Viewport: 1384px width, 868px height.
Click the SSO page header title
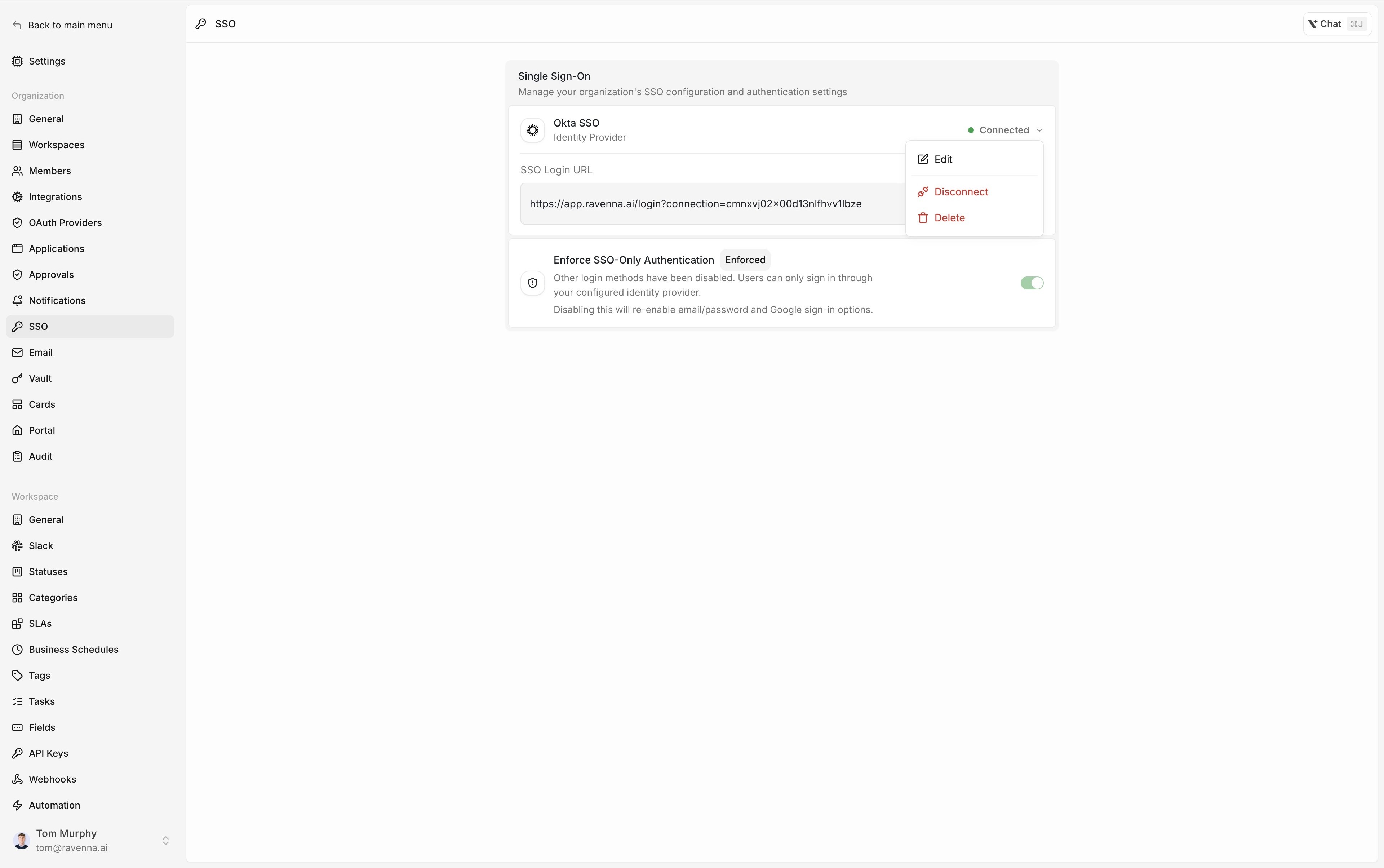click(x=225, y=24)
